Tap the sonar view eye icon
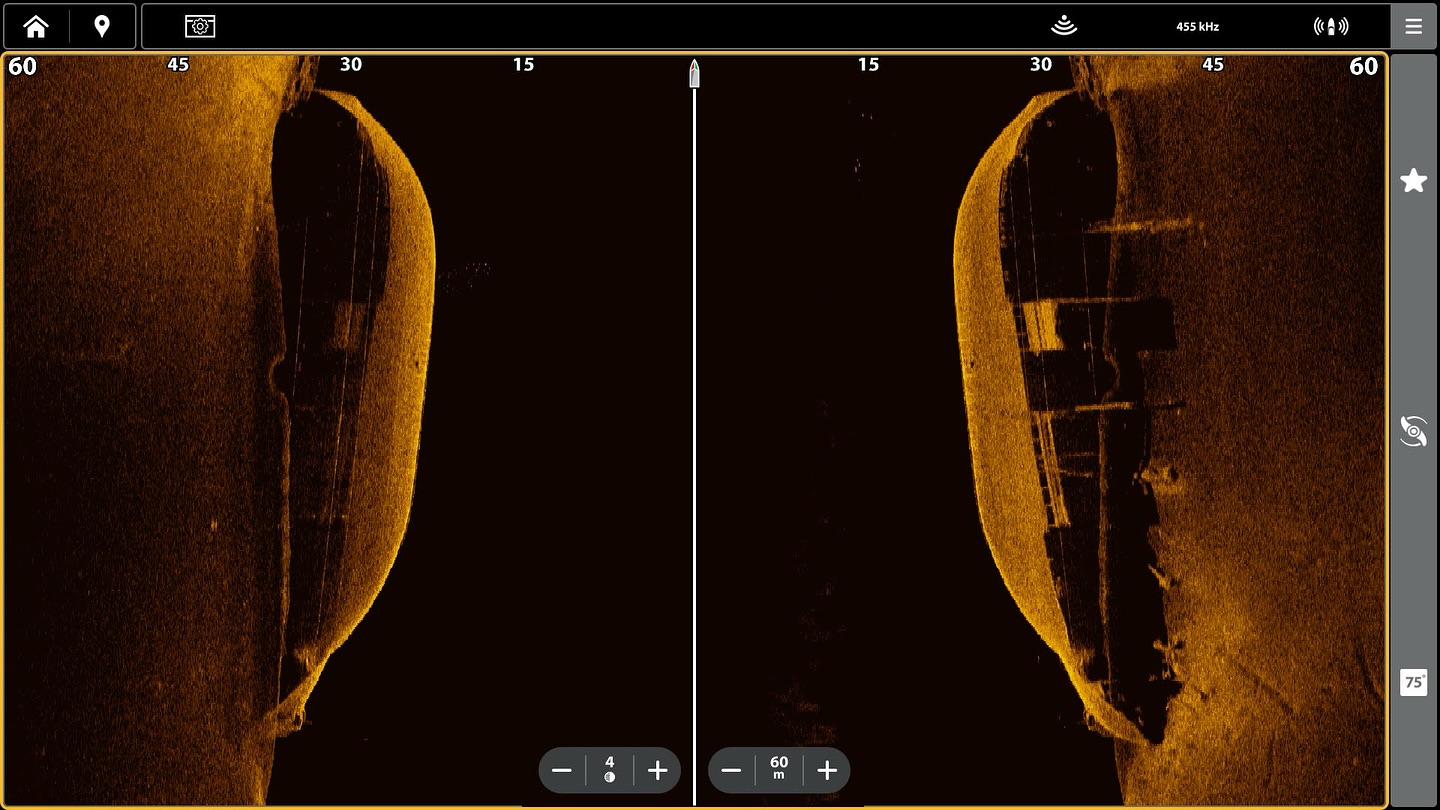Image resolution: width=1440 pixels, height=810 pixels. 1413,432
